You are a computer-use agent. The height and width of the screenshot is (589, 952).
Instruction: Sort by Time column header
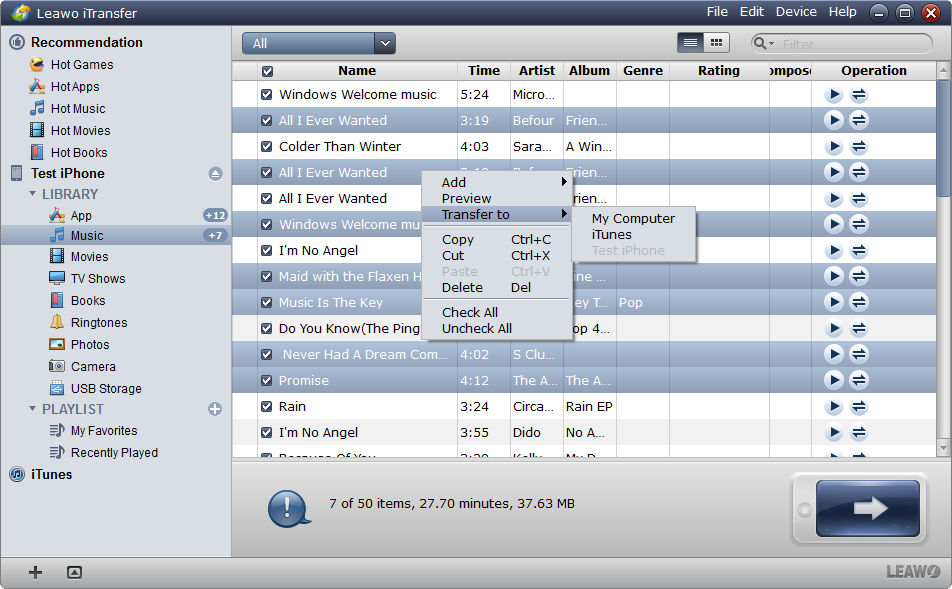point(484,70)
